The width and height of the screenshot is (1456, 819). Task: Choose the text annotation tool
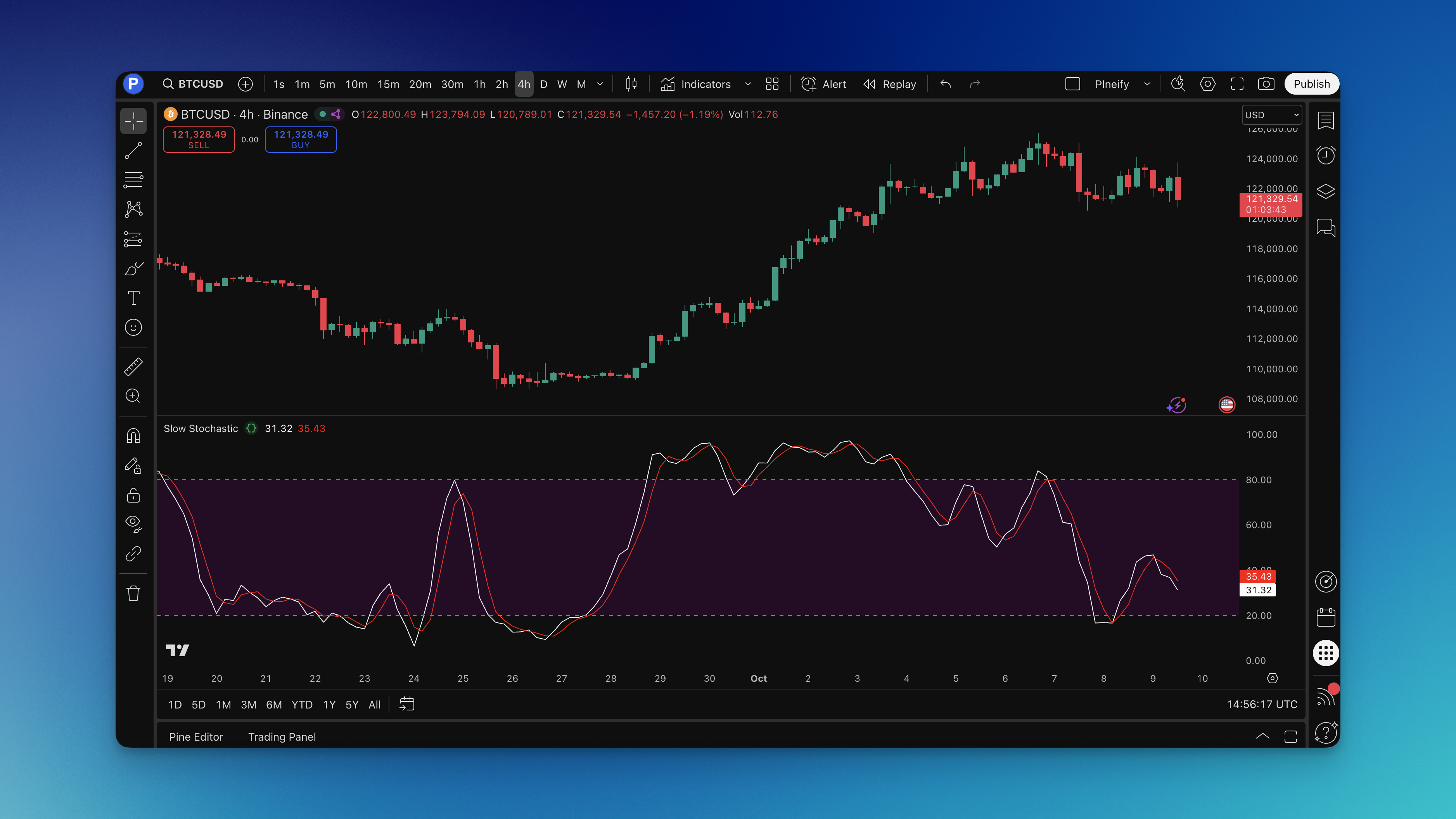[x=133, y=298]
